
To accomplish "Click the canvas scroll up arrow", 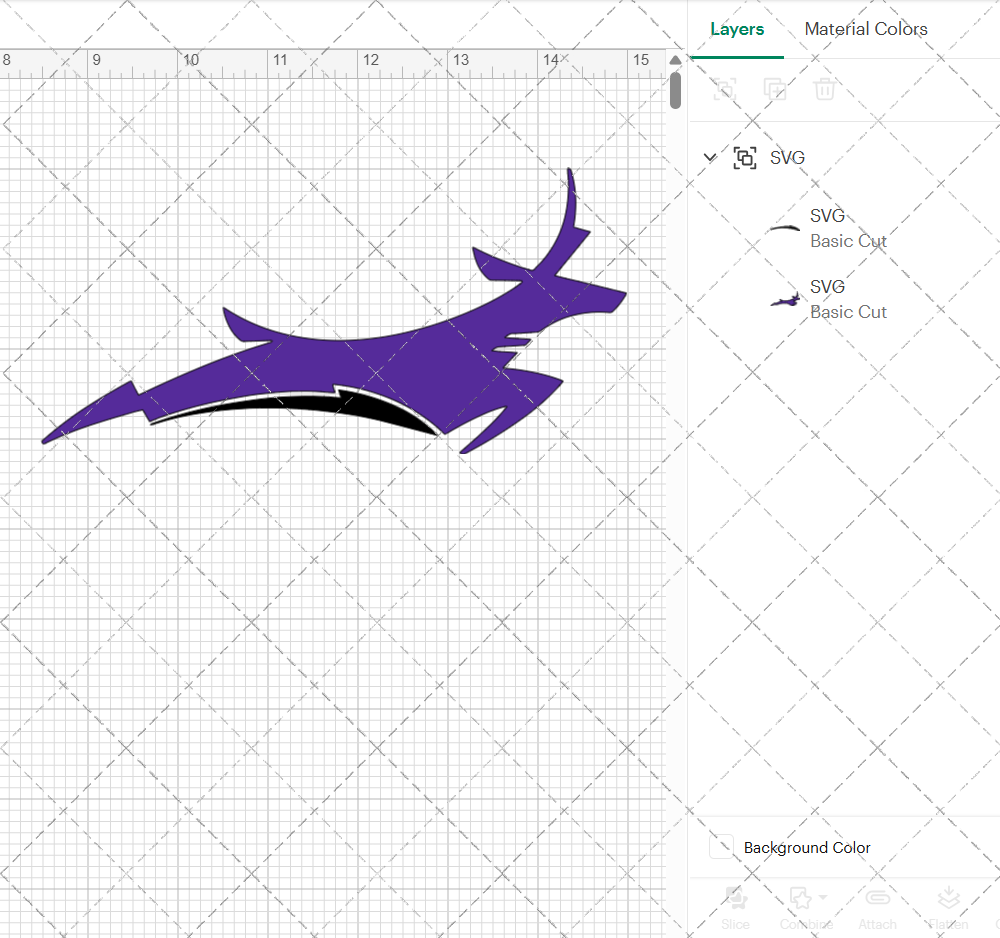I will (x=675, y=60).
